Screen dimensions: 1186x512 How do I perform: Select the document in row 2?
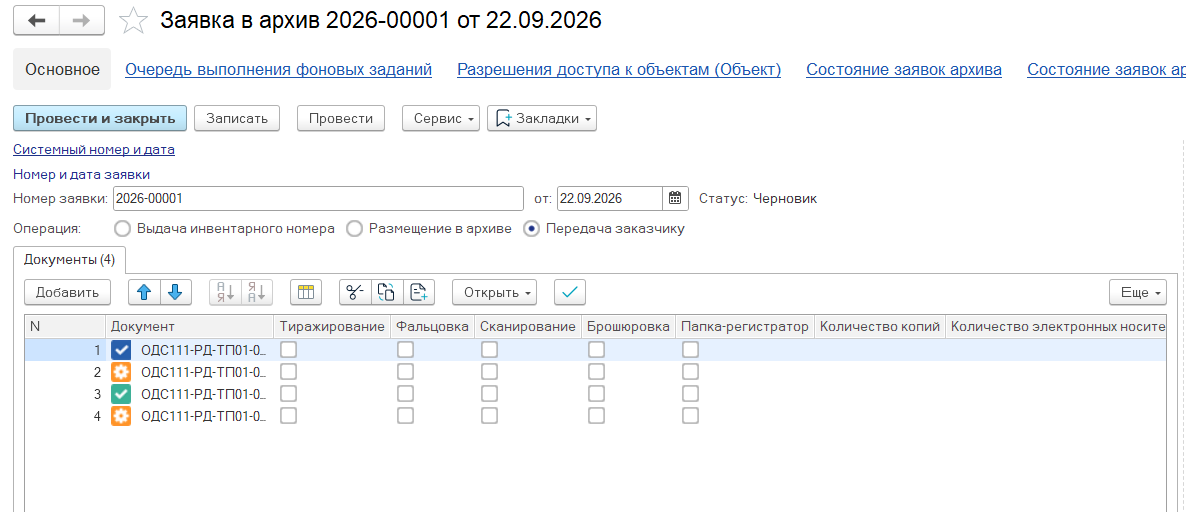point(203,372)
